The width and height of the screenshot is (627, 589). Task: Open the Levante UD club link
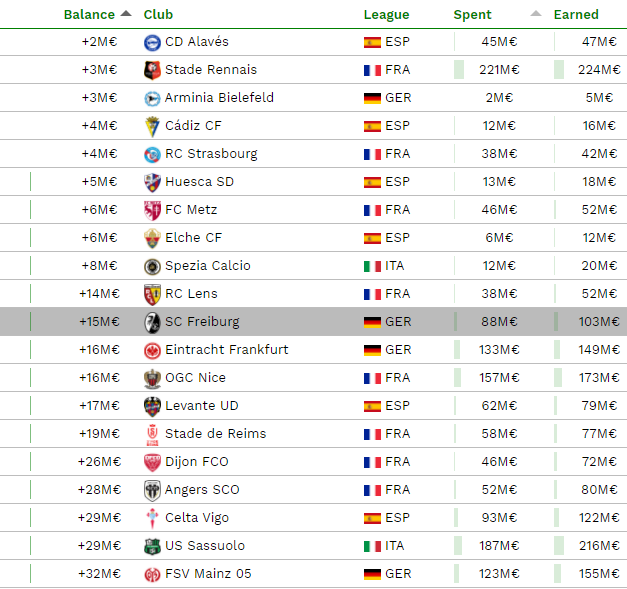(x=202, y=405)
